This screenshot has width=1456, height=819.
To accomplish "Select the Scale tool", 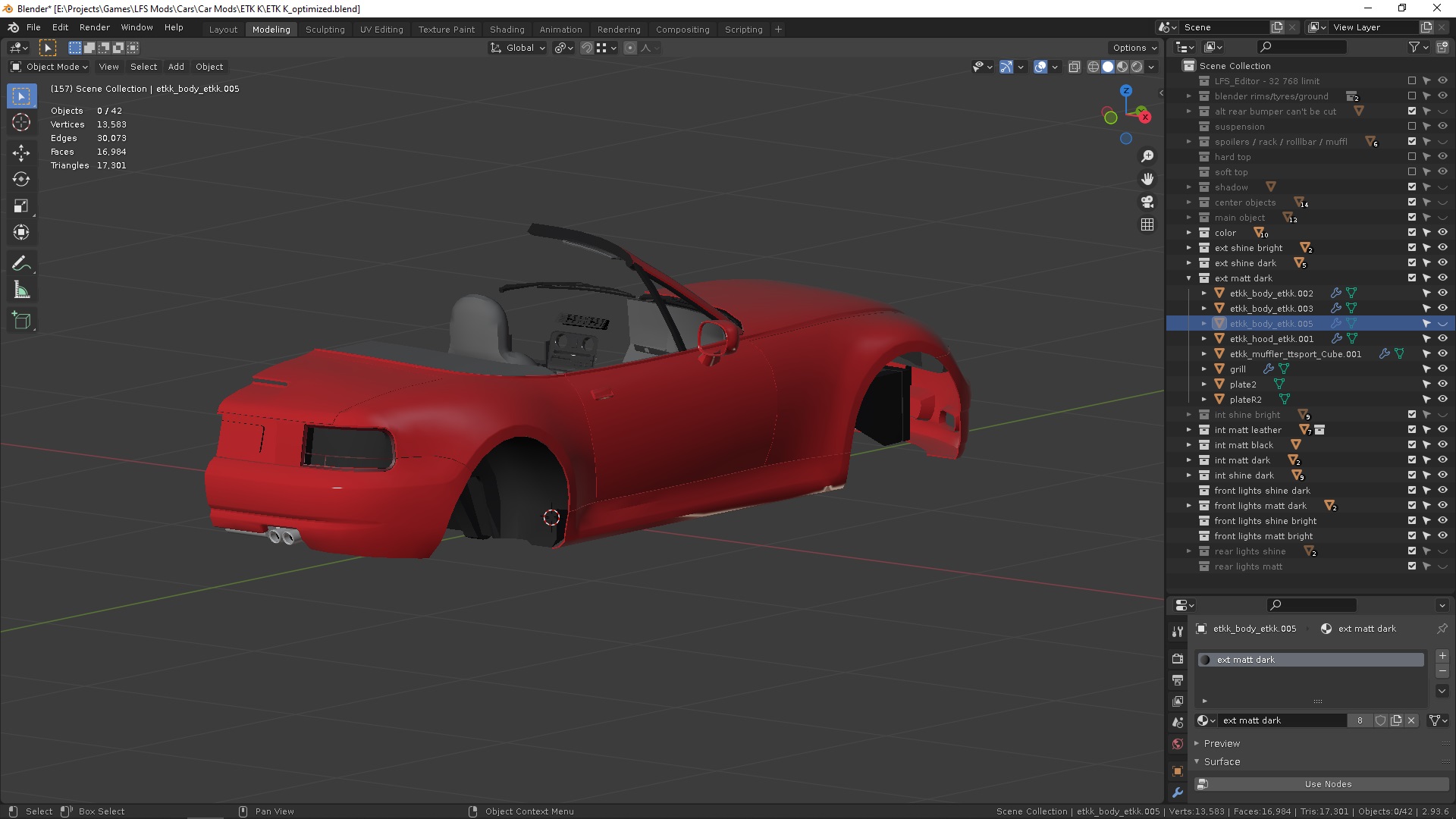I will point(20,206).
